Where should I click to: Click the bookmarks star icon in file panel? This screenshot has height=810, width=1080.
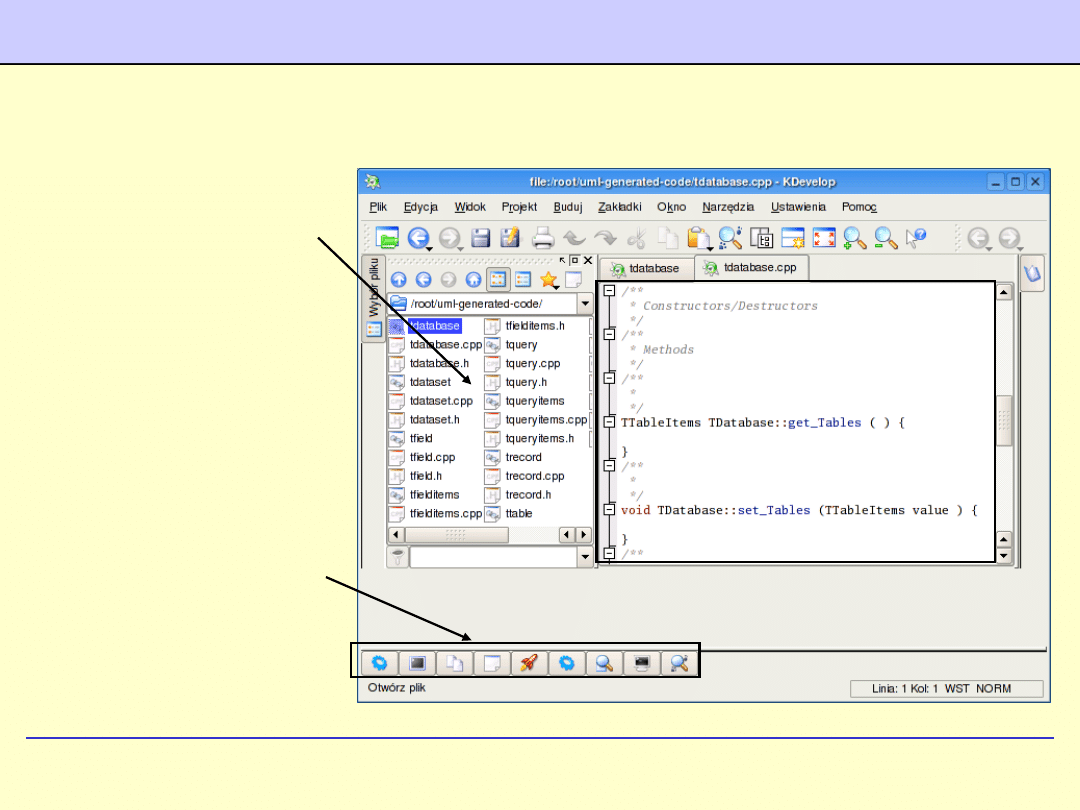pyautogui.click(x=548, y=280)
